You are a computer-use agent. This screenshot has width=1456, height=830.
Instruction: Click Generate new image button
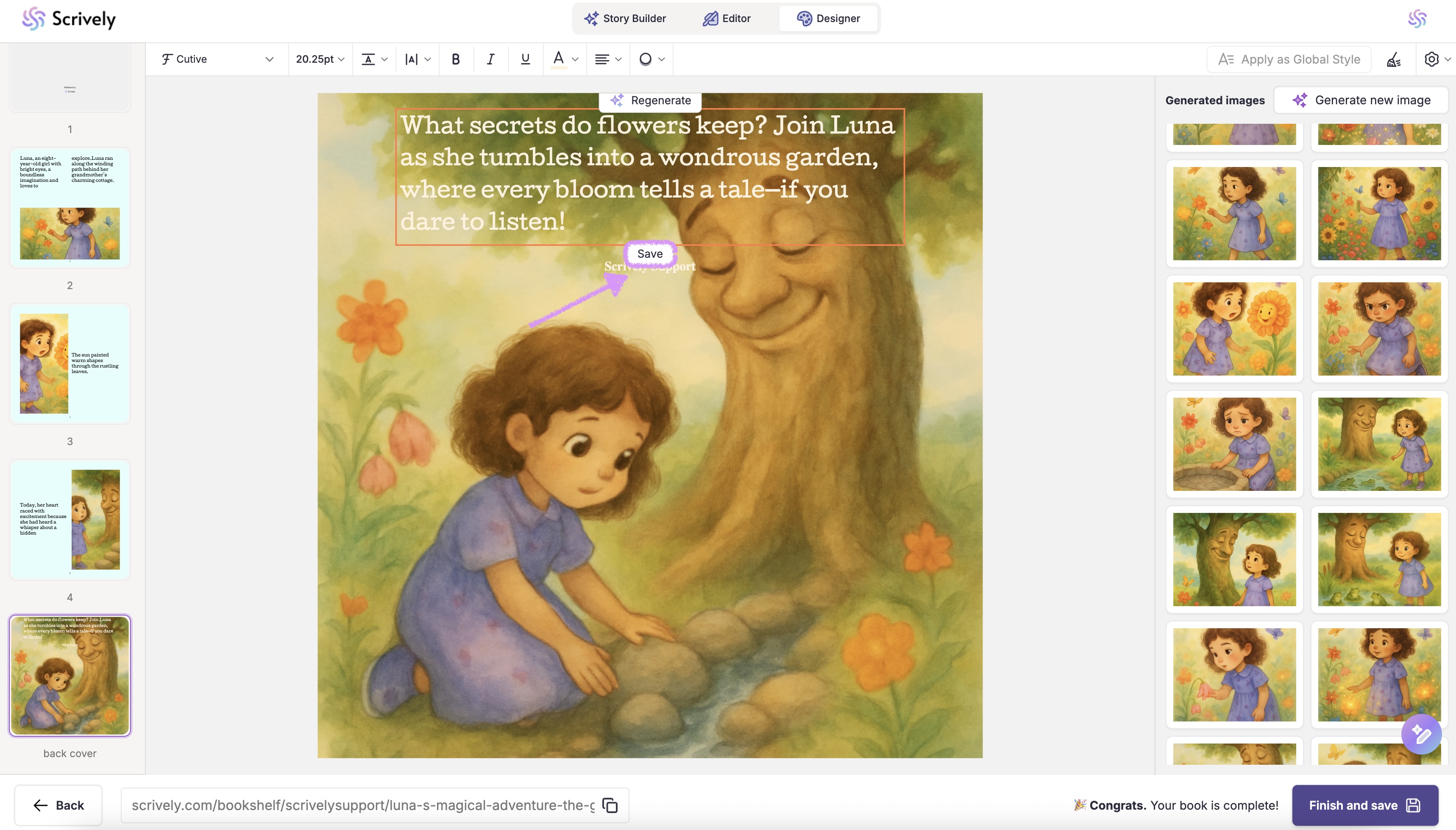point(1361,100)
